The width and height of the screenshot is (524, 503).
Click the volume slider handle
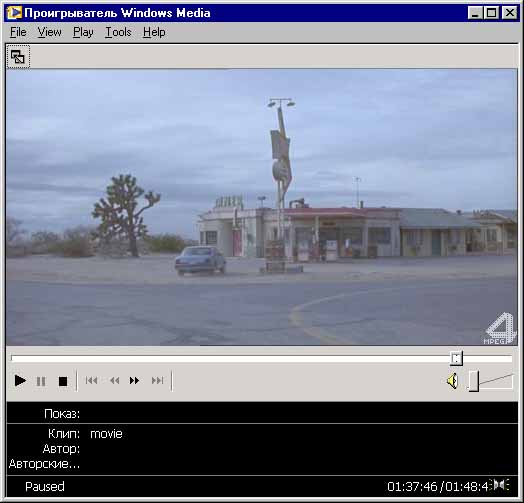click(474, 381)
